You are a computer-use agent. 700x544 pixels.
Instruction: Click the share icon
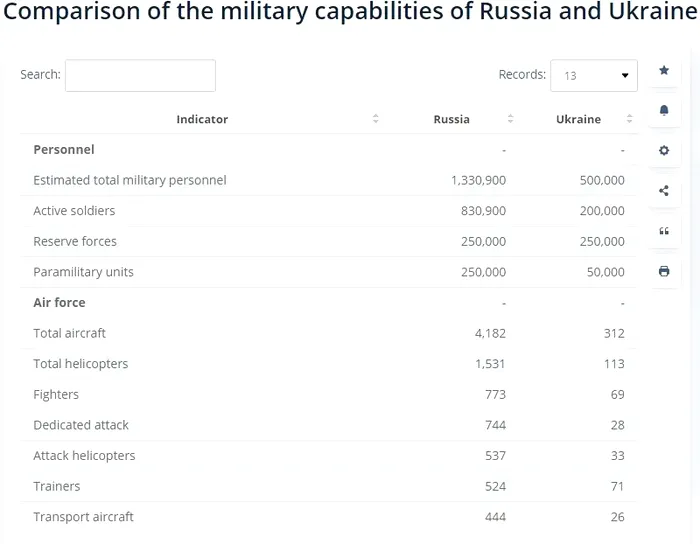pyautogui.click(x=664, y=191)
